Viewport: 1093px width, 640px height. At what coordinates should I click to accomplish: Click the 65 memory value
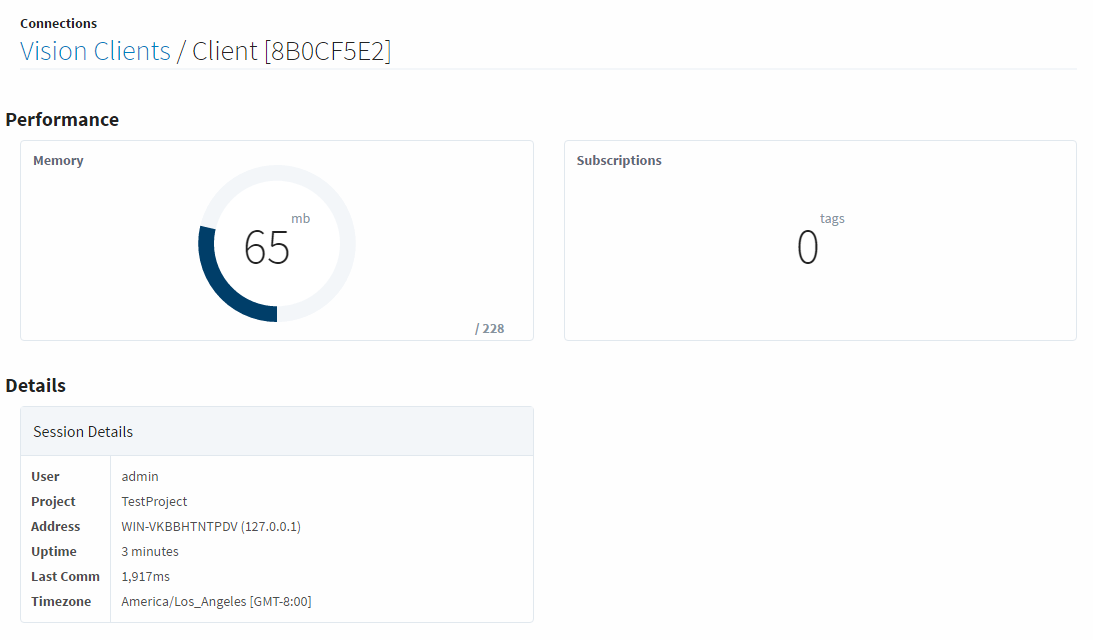coord(267,247)
